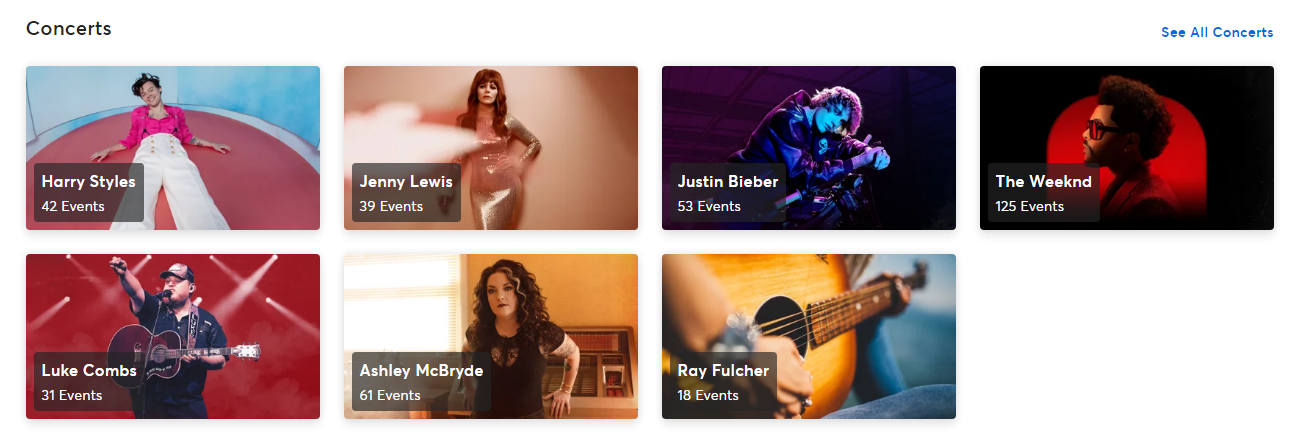
Task: Open the Ashley McBryde concert card
Action: [x=491, y=336]
